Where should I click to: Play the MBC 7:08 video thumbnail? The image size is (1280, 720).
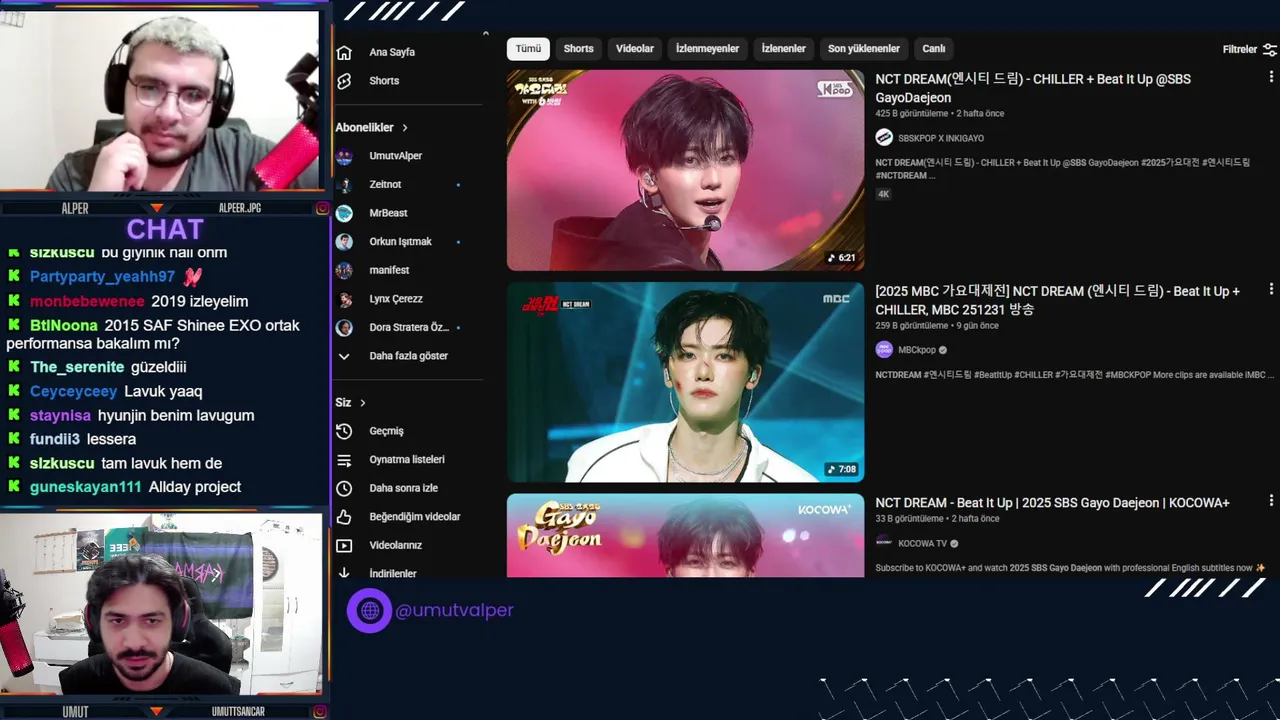tap(685, 382)
